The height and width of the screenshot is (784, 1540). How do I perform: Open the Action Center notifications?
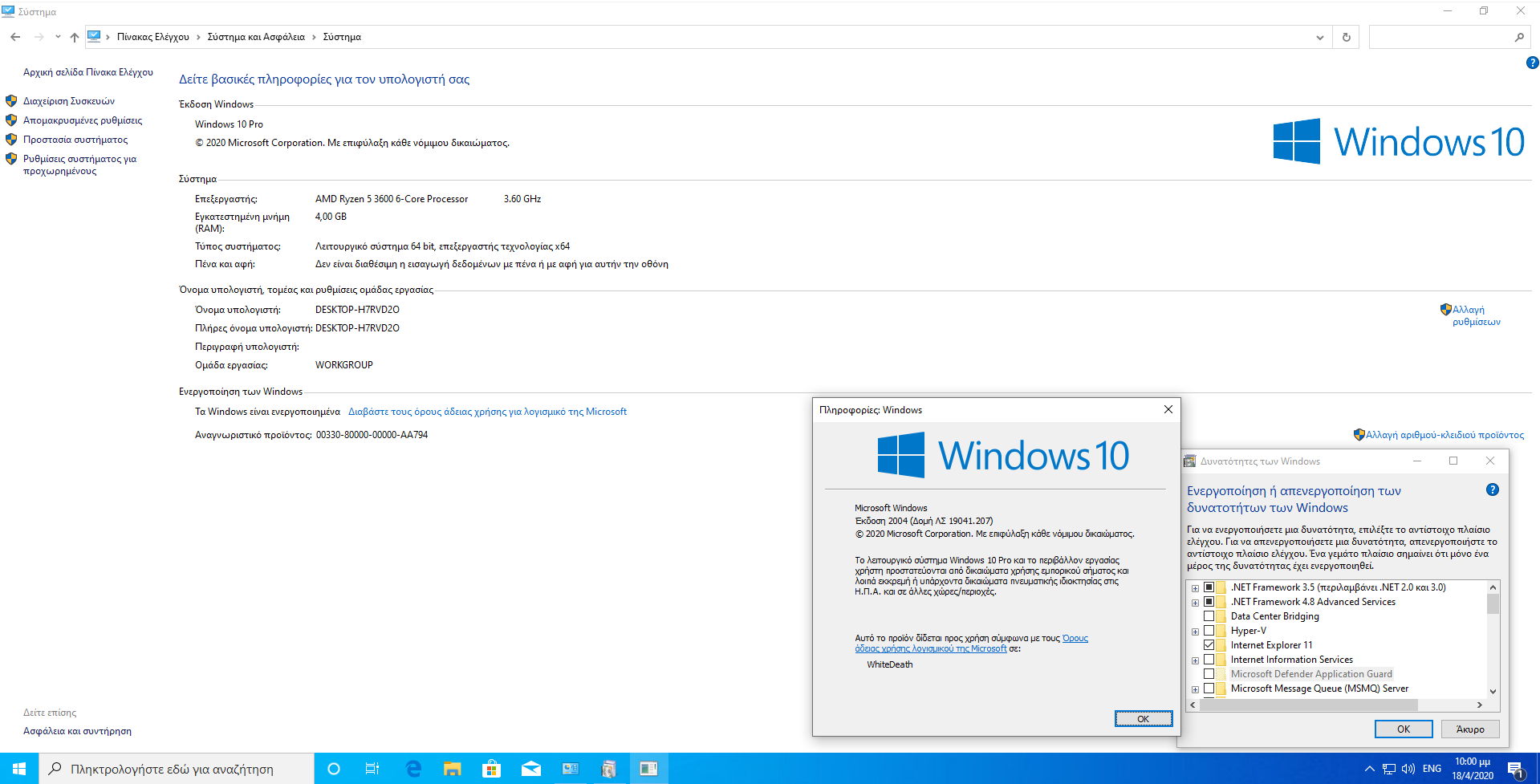1516,770
